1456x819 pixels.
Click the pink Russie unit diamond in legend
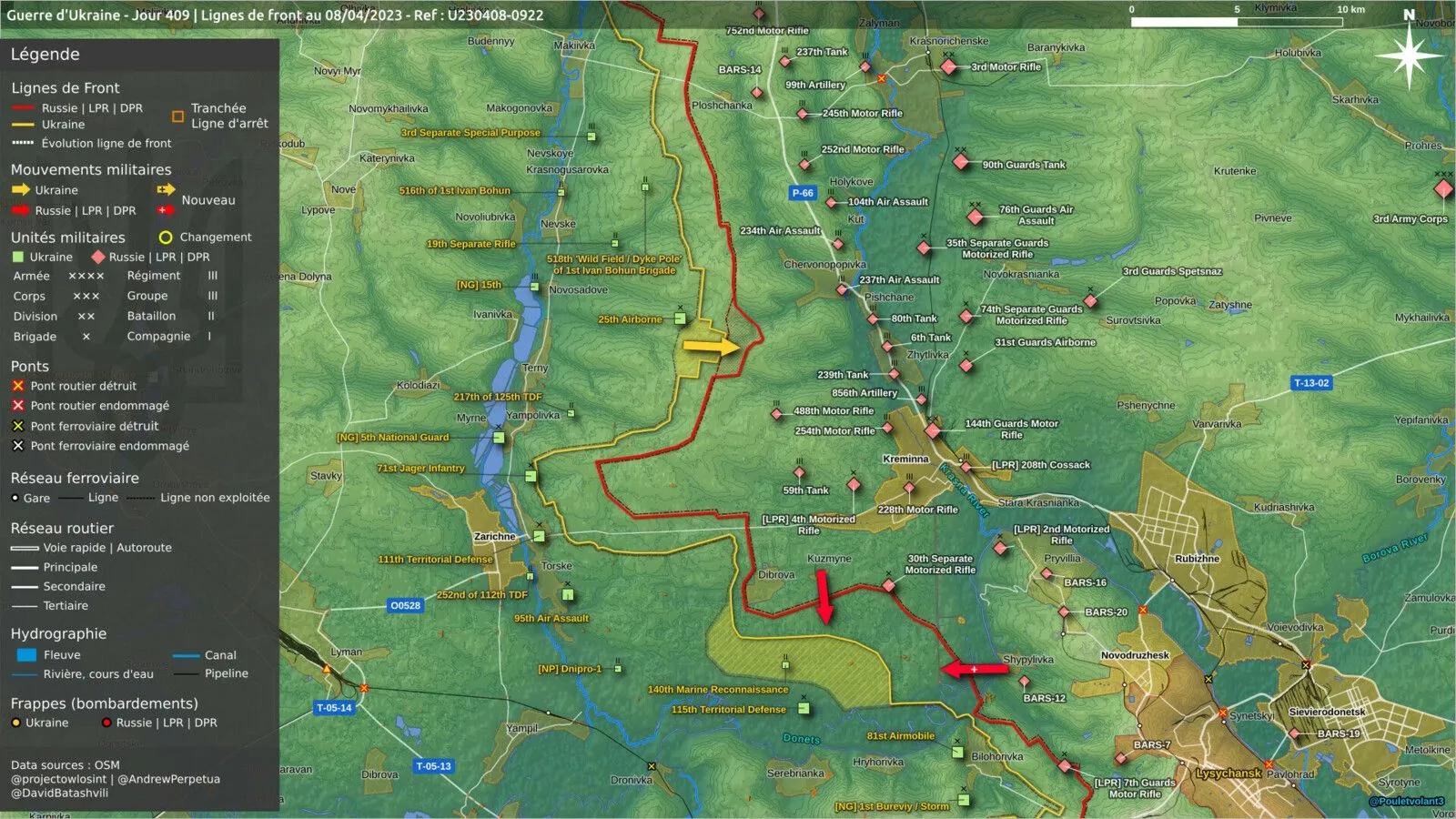(x=98, y=258)
